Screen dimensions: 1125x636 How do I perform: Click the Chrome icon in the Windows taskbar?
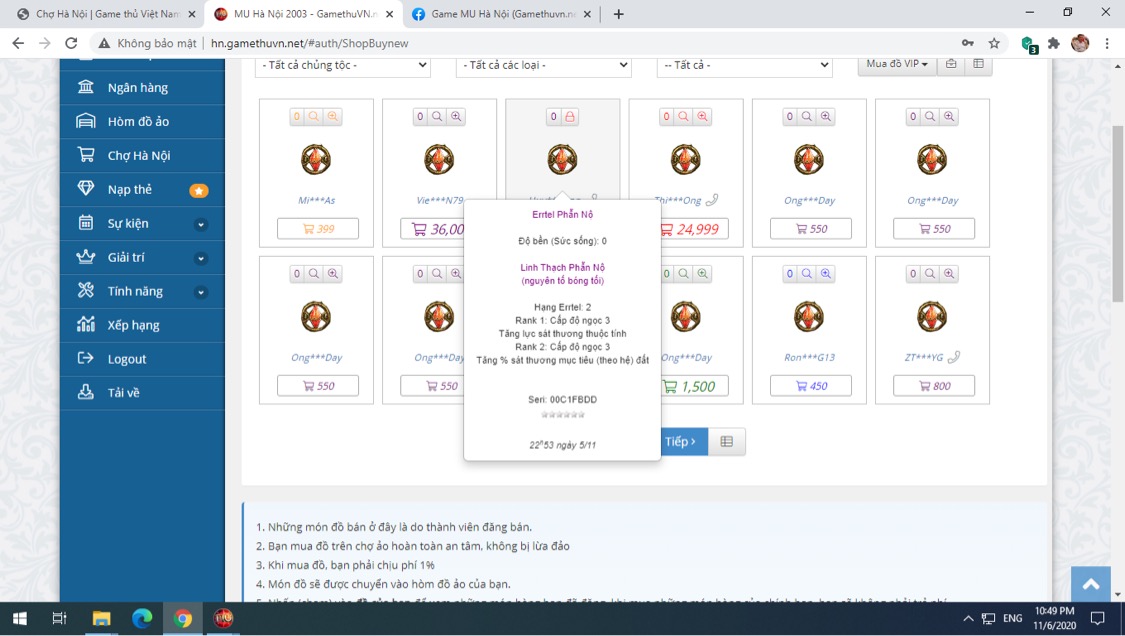tap(182, 618)
